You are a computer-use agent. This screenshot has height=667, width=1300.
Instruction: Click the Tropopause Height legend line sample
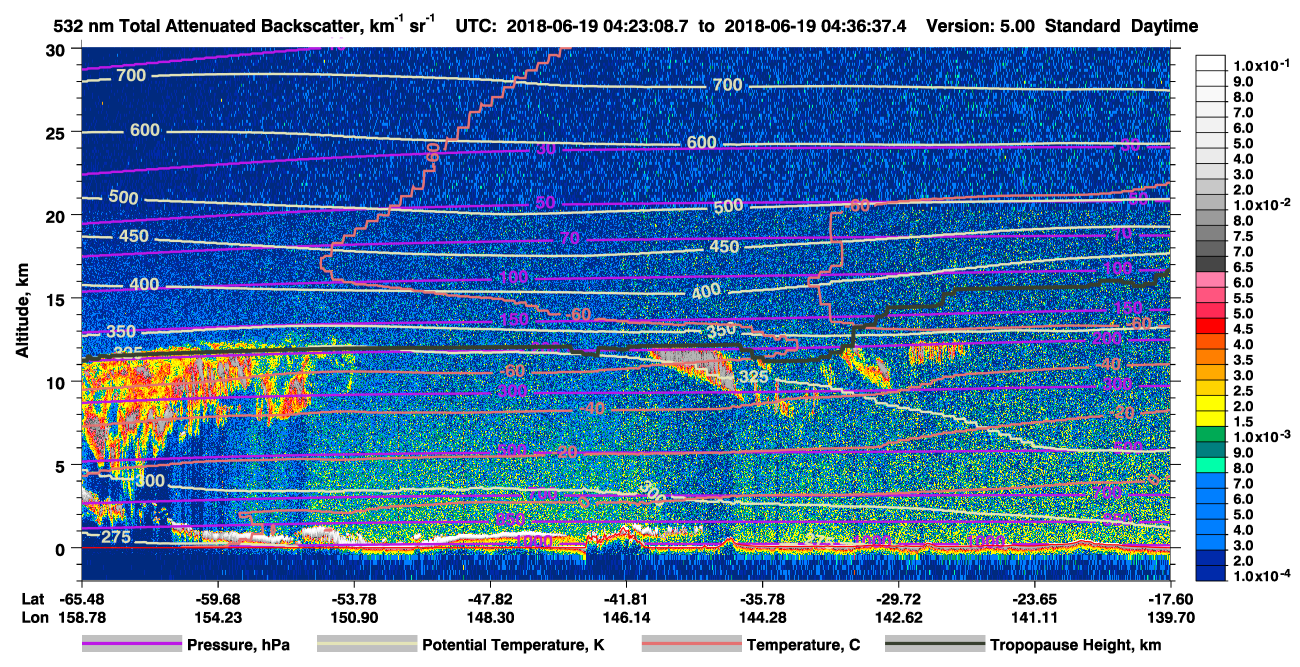[935, 645]
